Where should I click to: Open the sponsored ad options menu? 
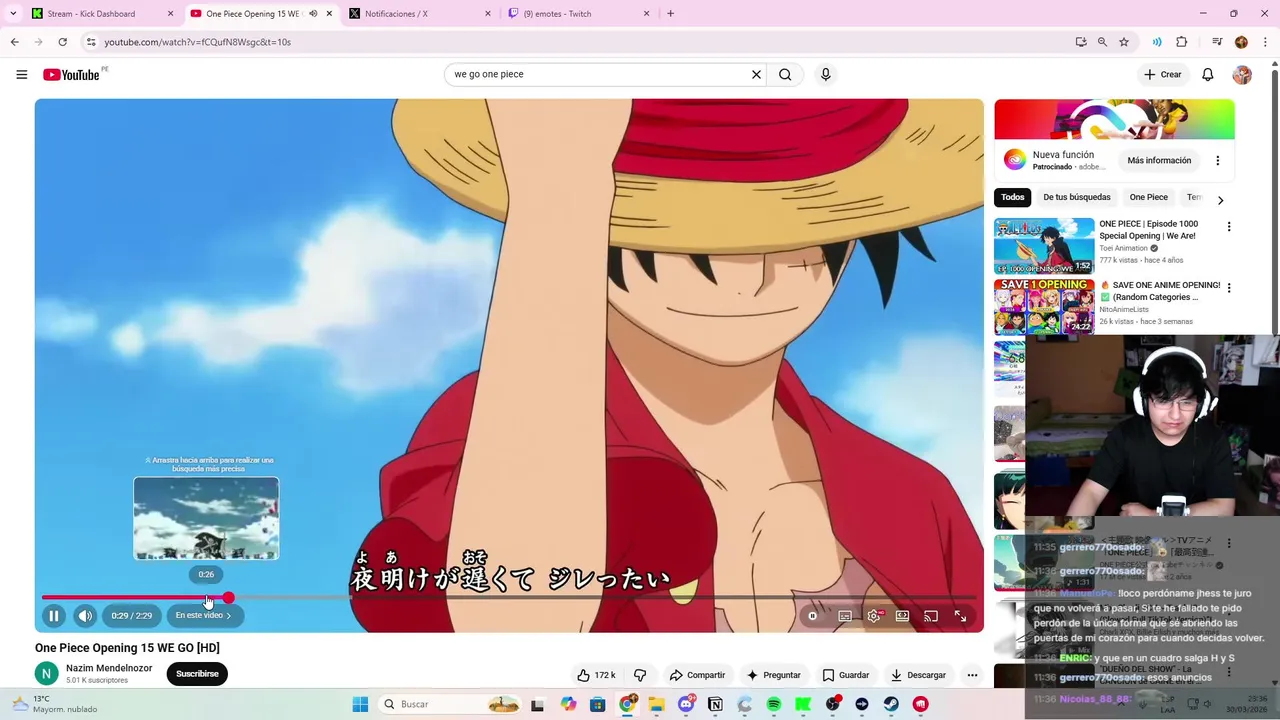pos(1217,160)
